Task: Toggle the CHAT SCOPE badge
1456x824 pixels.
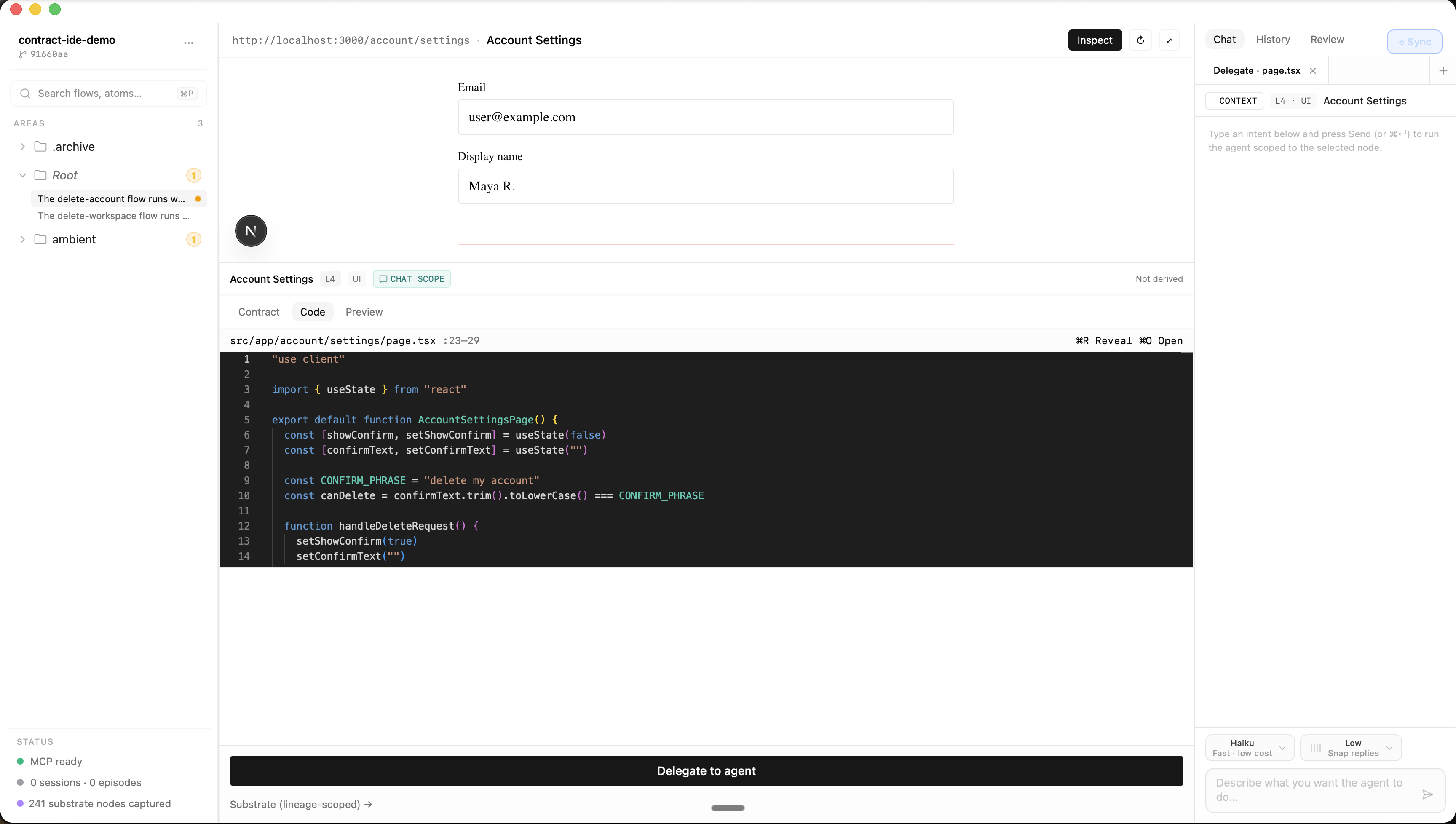Action: [x=411, y=279]
